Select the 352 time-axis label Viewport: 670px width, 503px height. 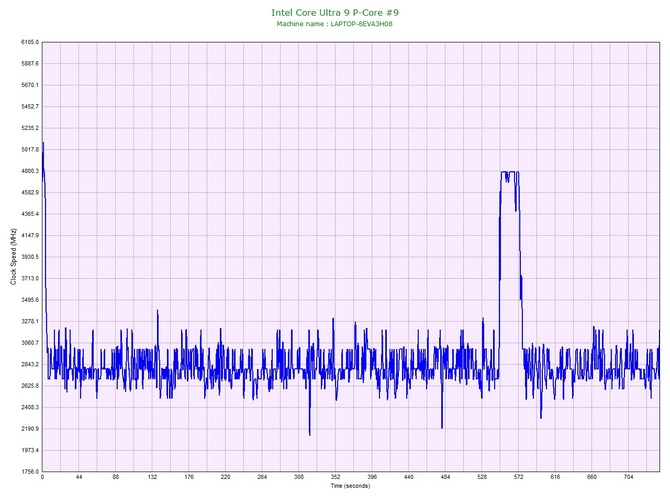[335, 477]
